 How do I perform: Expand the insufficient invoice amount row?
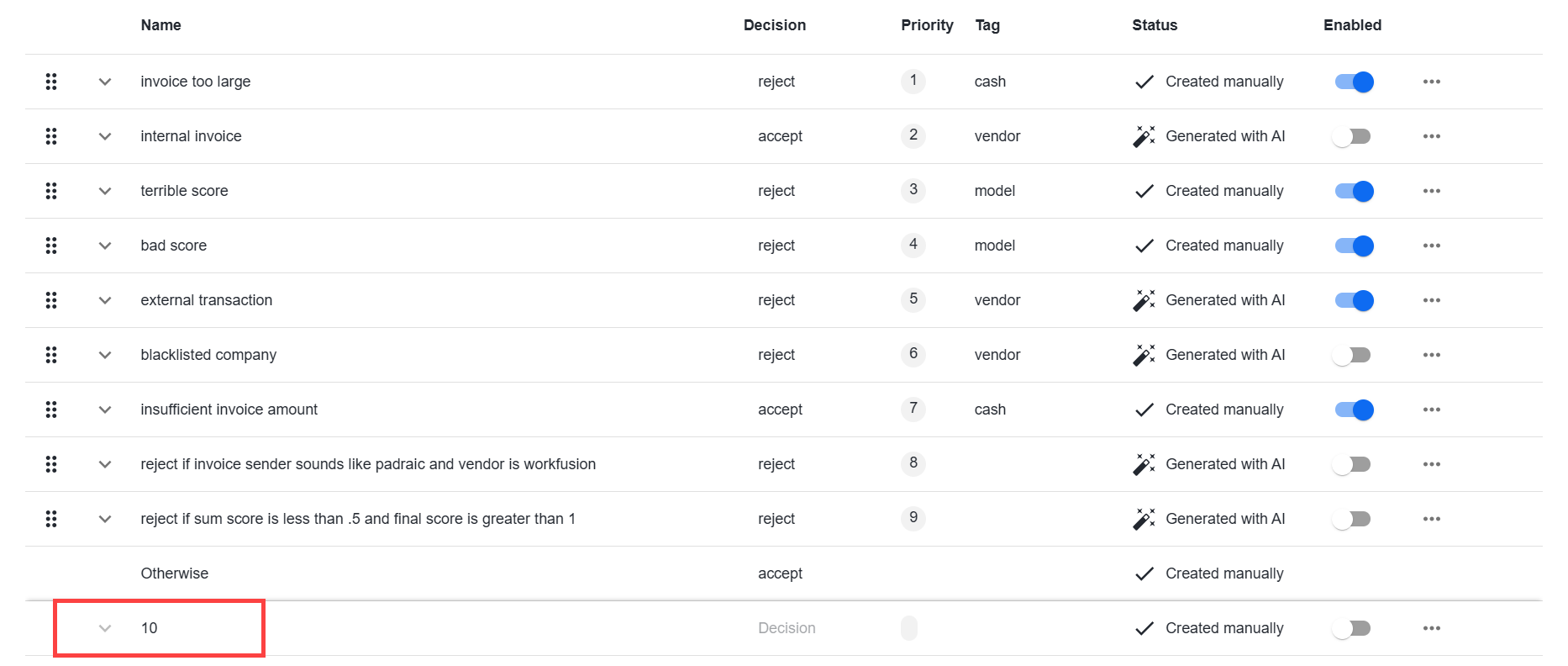pyautogui.click(x=105, y=410)
